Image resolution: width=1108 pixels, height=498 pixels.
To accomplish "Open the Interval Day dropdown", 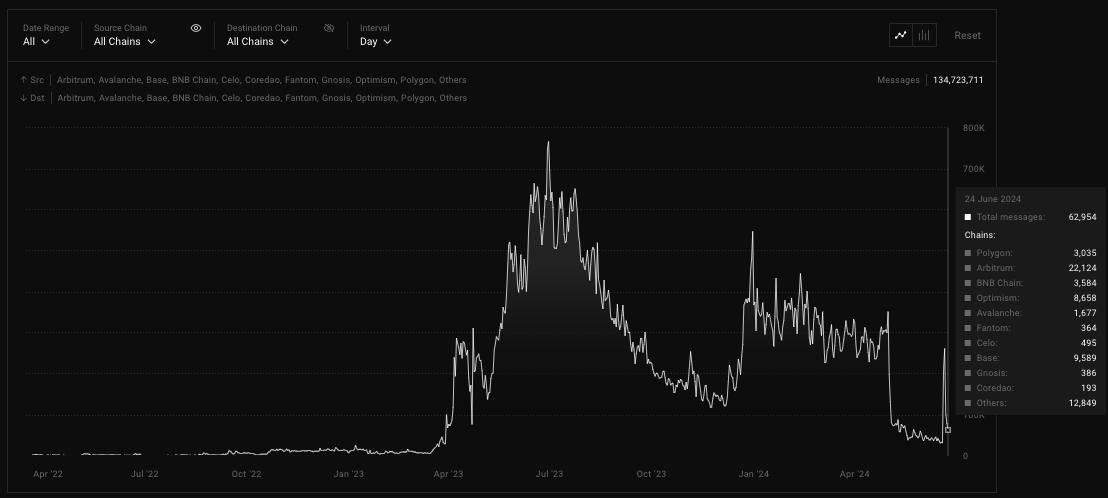I will click(376, 42).
